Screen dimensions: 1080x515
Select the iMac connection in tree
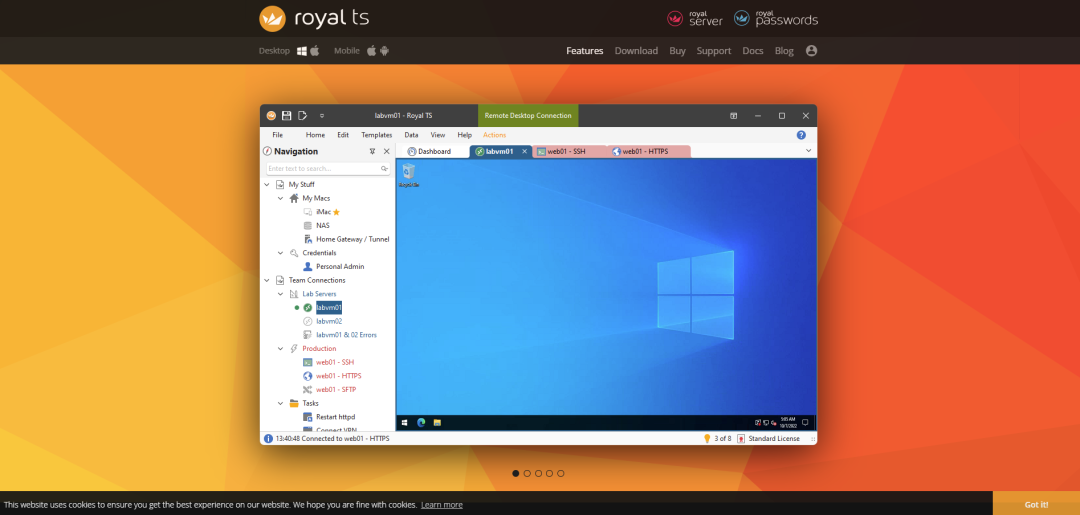322,212
